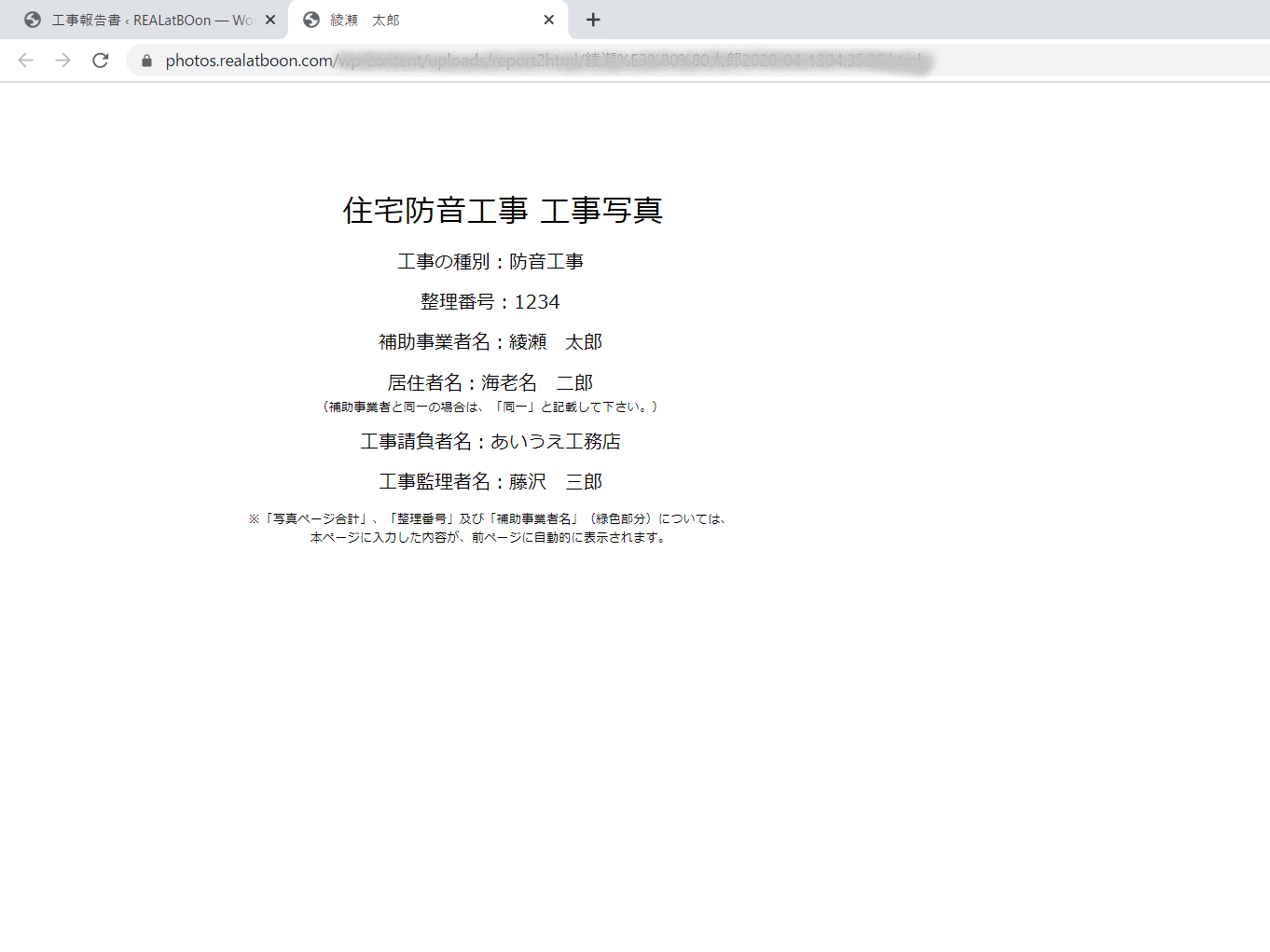Click the 補助事業者名：綾瀬 太郎 line
Screen dimensions: 1270x952
click(x=490, y=342)
